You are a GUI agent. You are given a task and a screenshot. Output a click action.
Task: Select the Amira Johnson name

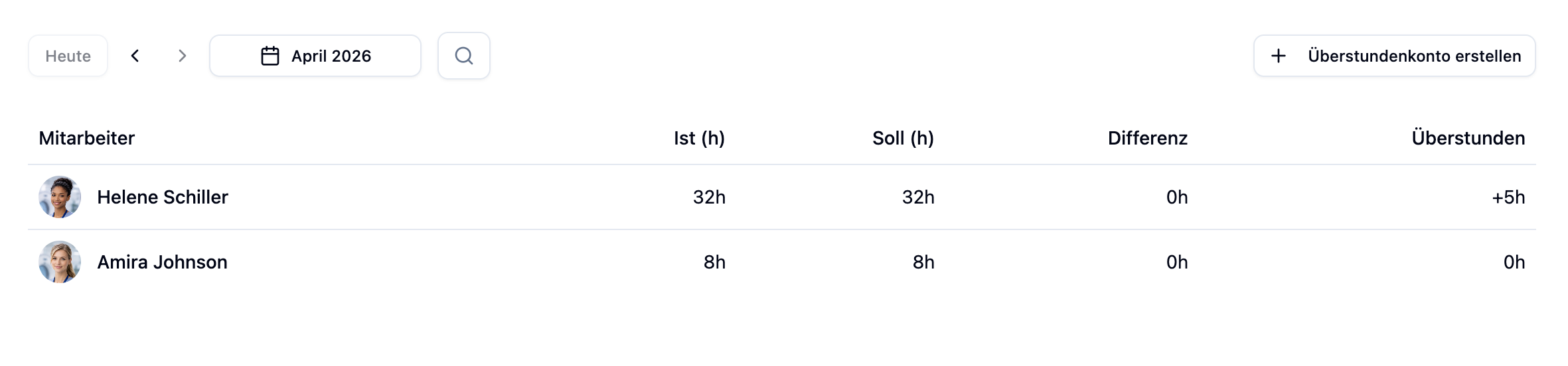click(x=163, y=262)
